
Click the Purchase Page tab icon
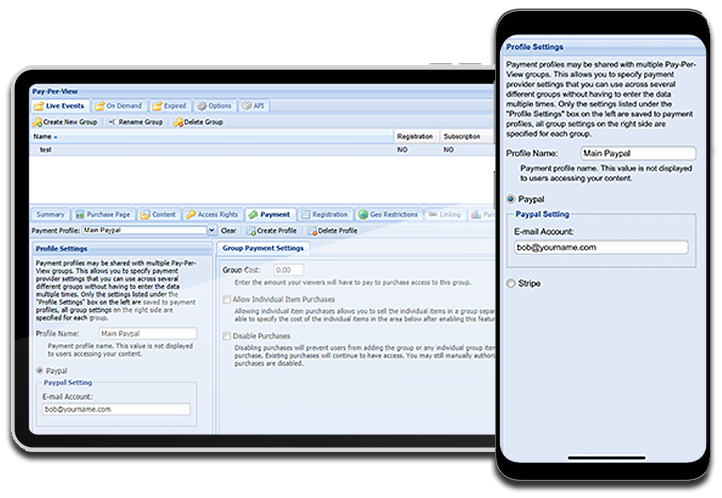(80, 215)
